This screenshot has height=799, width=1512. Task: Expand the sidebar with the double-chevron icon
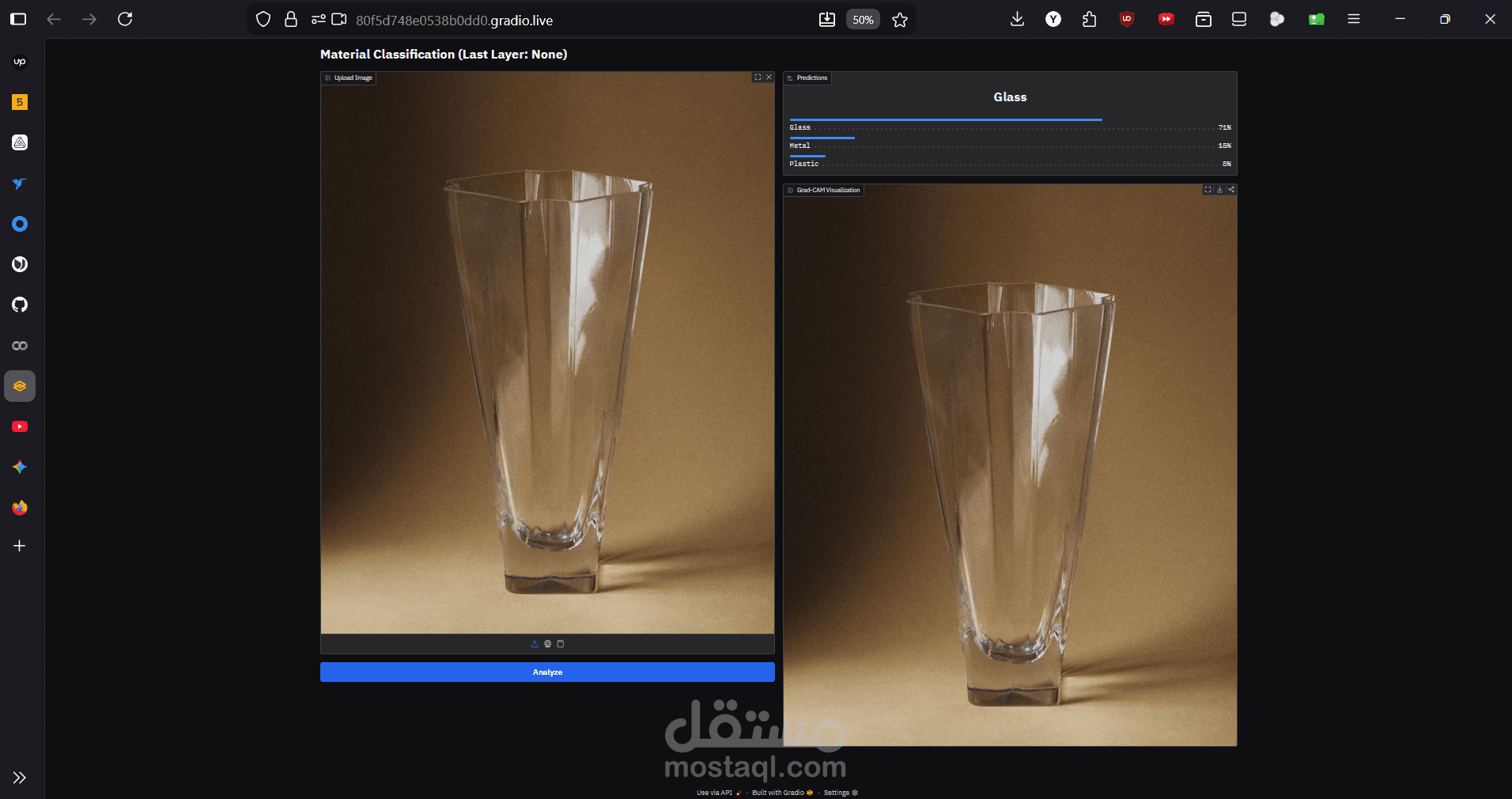(20, 778)
